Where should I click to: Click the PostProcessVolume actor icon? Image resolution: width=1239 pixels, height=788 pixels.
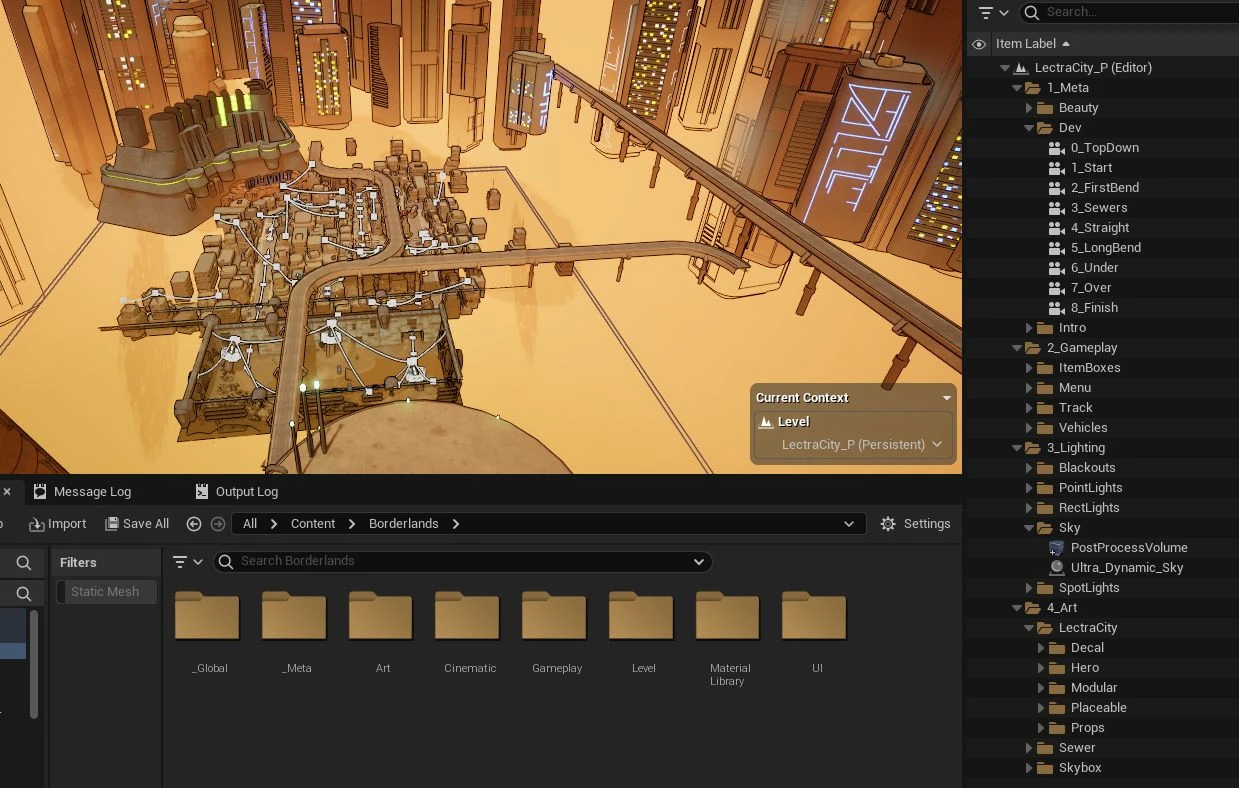tap(1056, 548)
